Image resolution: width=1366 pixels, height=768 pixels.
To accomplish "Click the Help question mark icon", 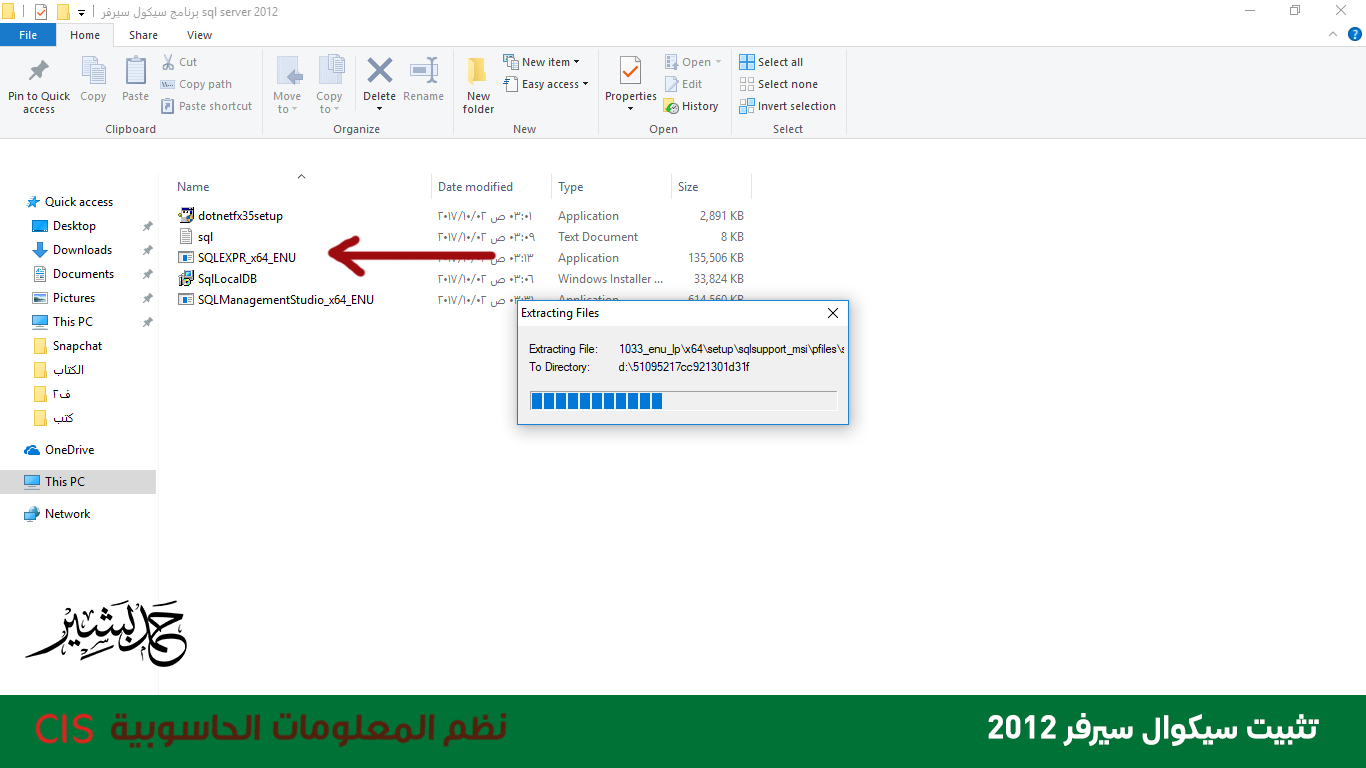I will point(1355,34).
